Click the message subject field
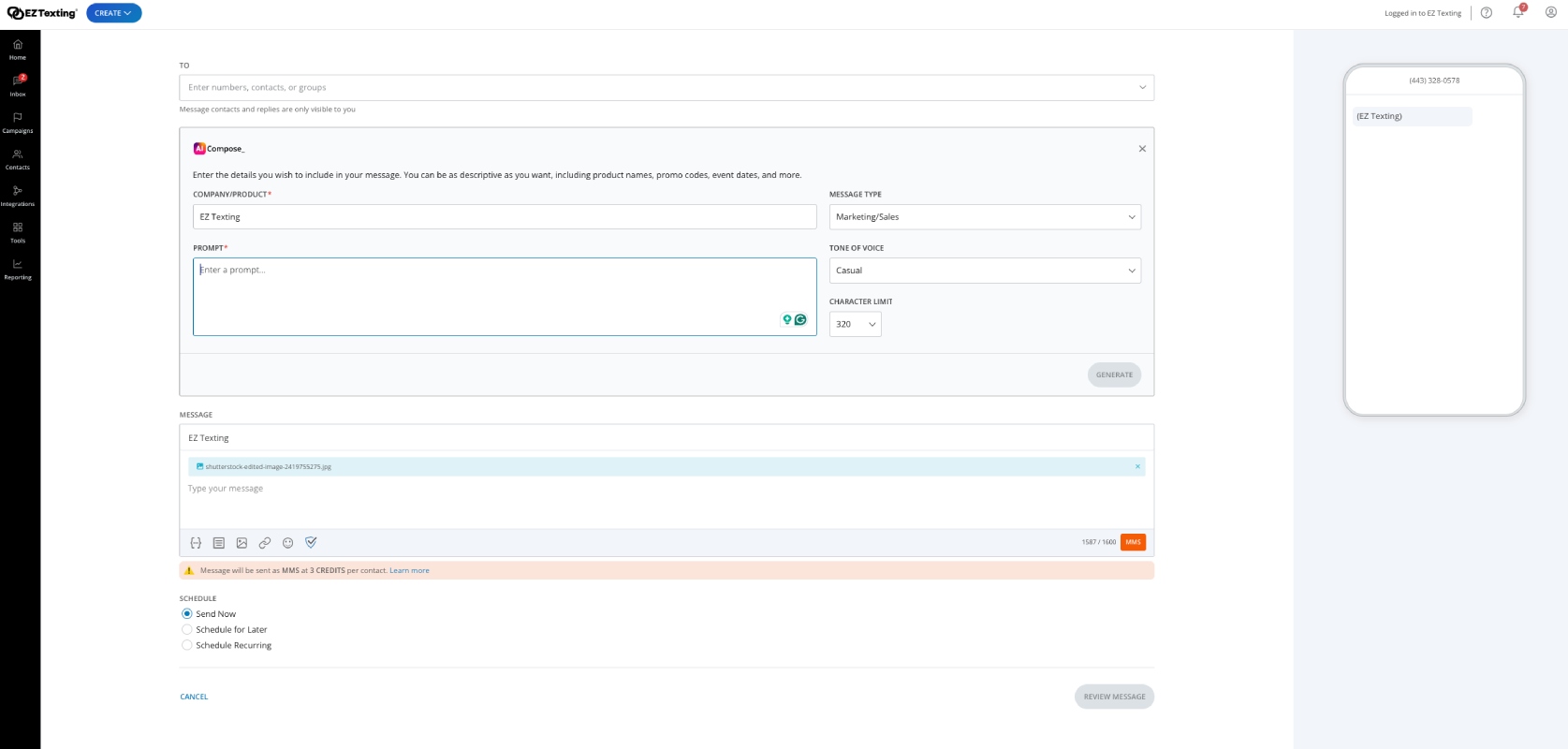1568x749 pixels. 667,438
